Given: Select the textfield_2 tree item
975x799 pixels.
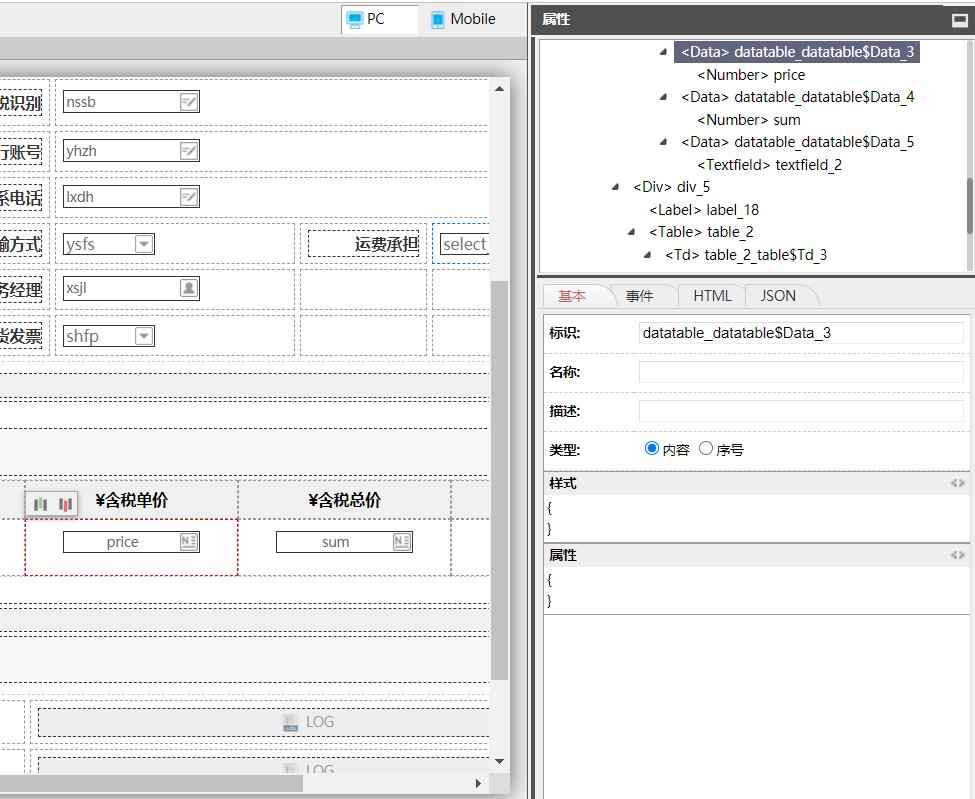Looking at the screenshot, I should tap(769, 165).
